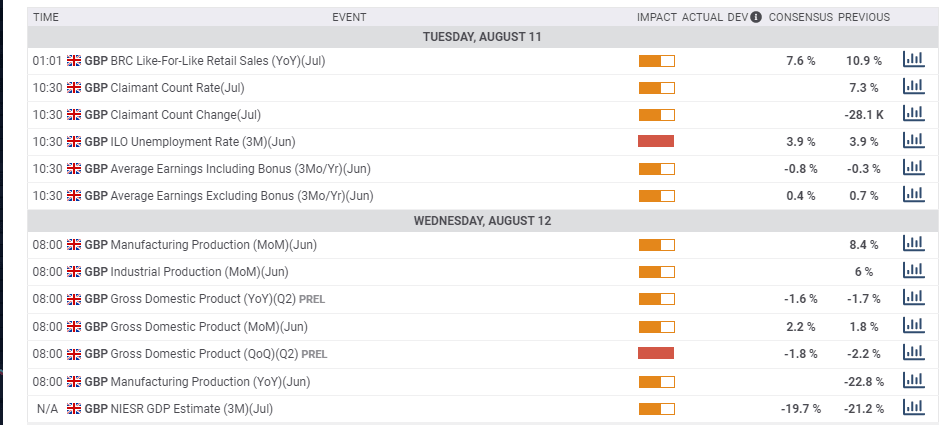
Task: Click the GBP Claimant Count Change(Jul) event
Action: click(172, 115)
